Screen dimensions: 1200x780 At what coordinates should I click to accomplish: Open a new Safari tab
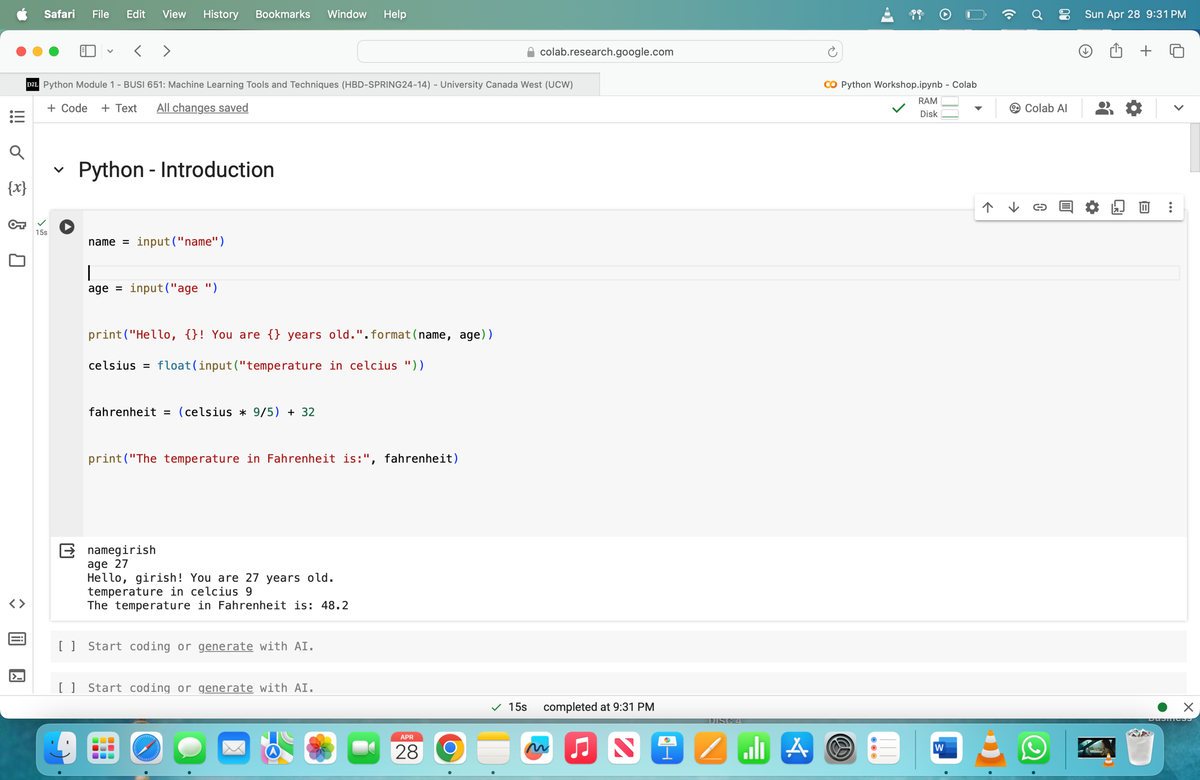(1147, 51)
